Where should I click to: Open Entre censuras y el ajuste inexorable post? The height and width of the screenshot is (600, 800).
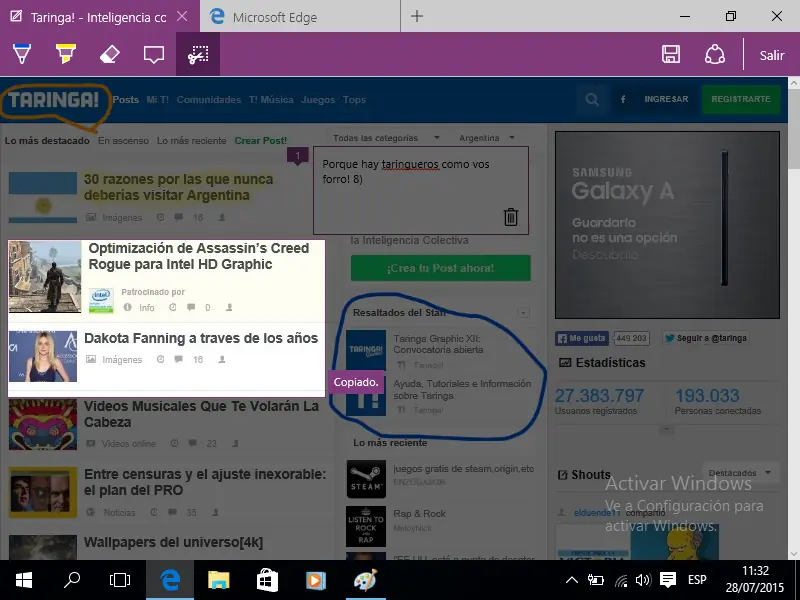click(x=205, y=482)
